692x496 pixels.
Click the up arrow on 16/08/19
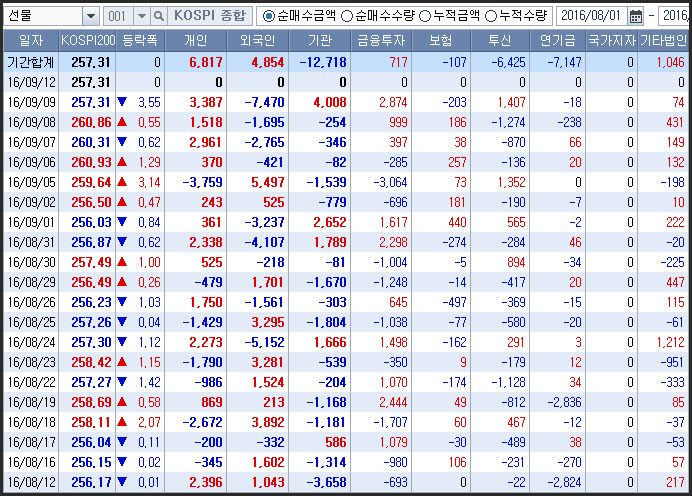coord(122,402)
